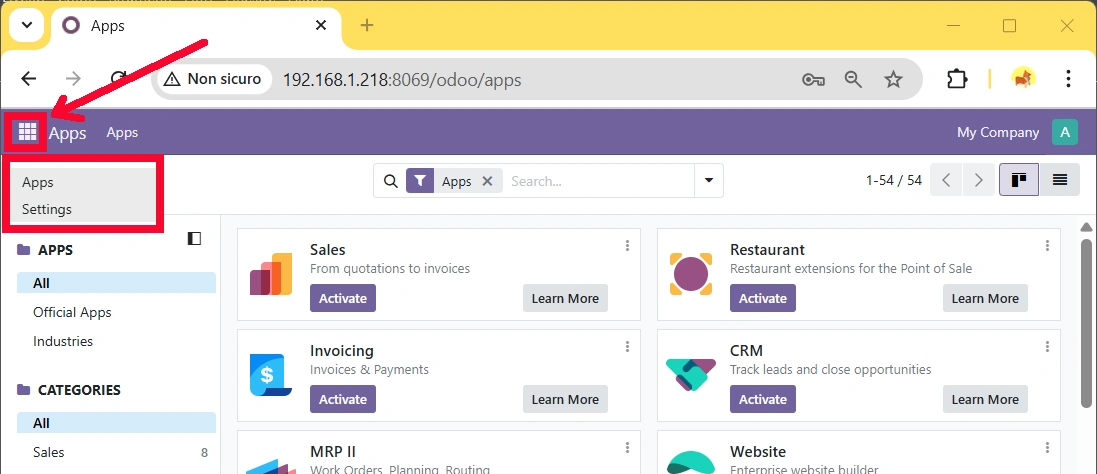
Task: Reload the page
Action: point(119,78)
